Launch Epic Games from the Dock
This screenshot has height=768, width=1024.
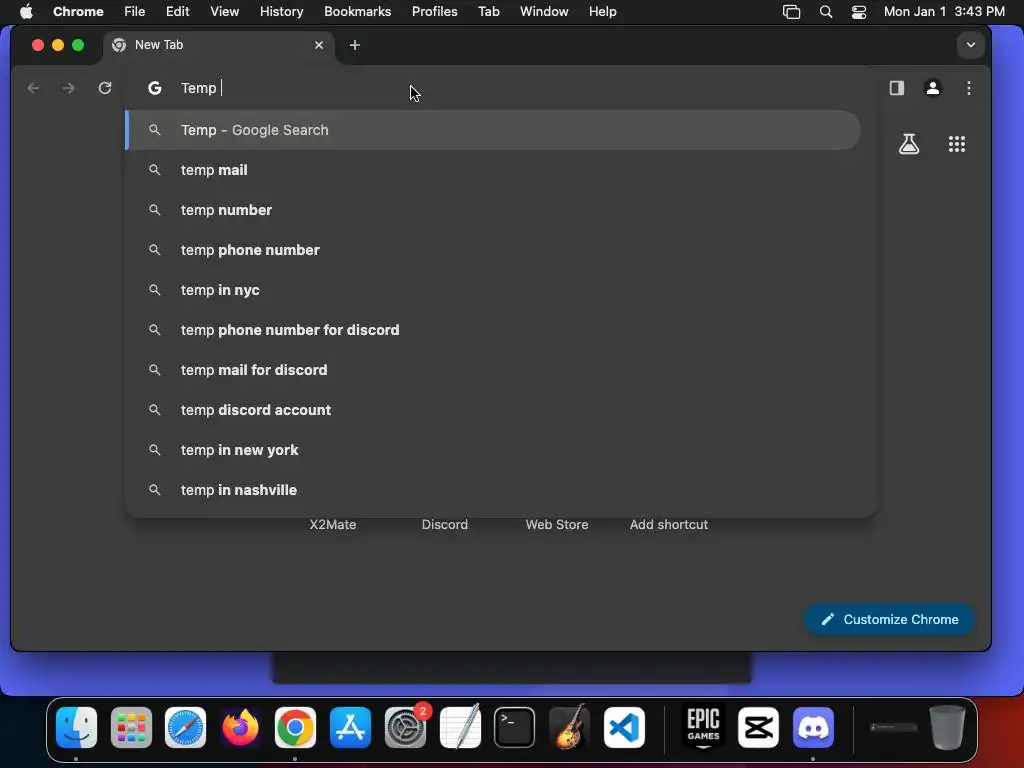coord(703,727)
